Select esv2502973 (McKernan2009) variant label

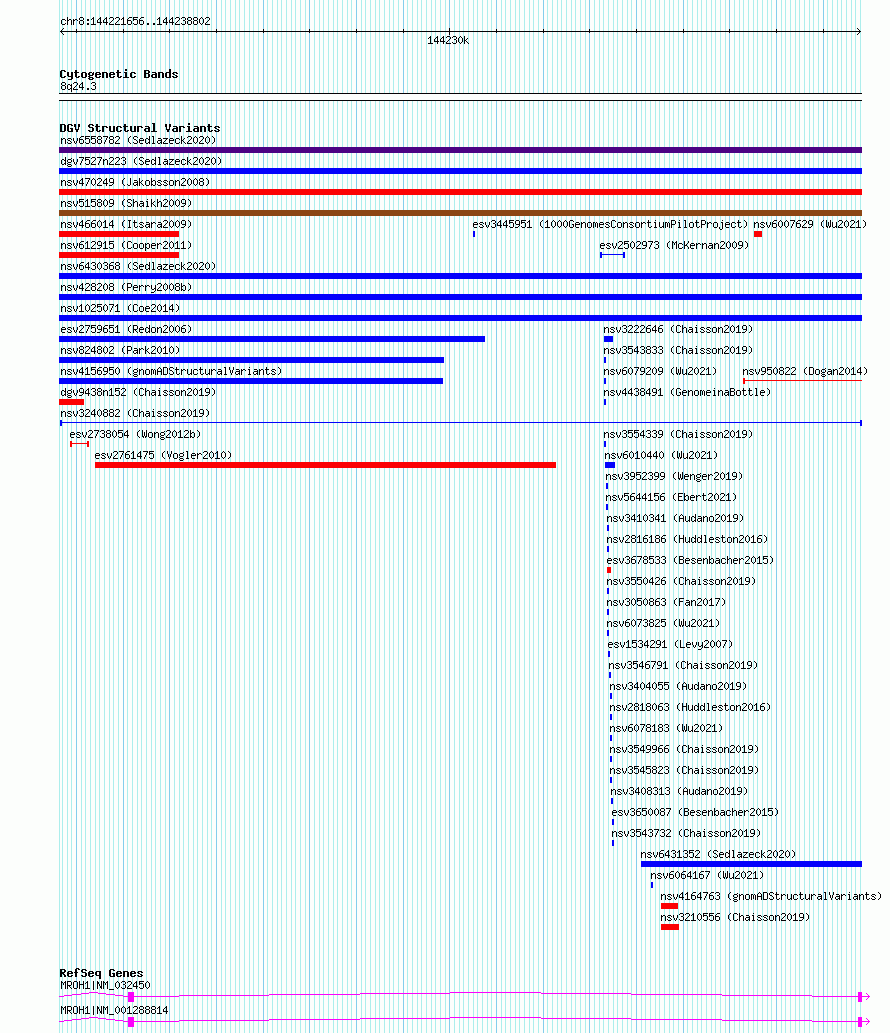(x=674, y=246)
